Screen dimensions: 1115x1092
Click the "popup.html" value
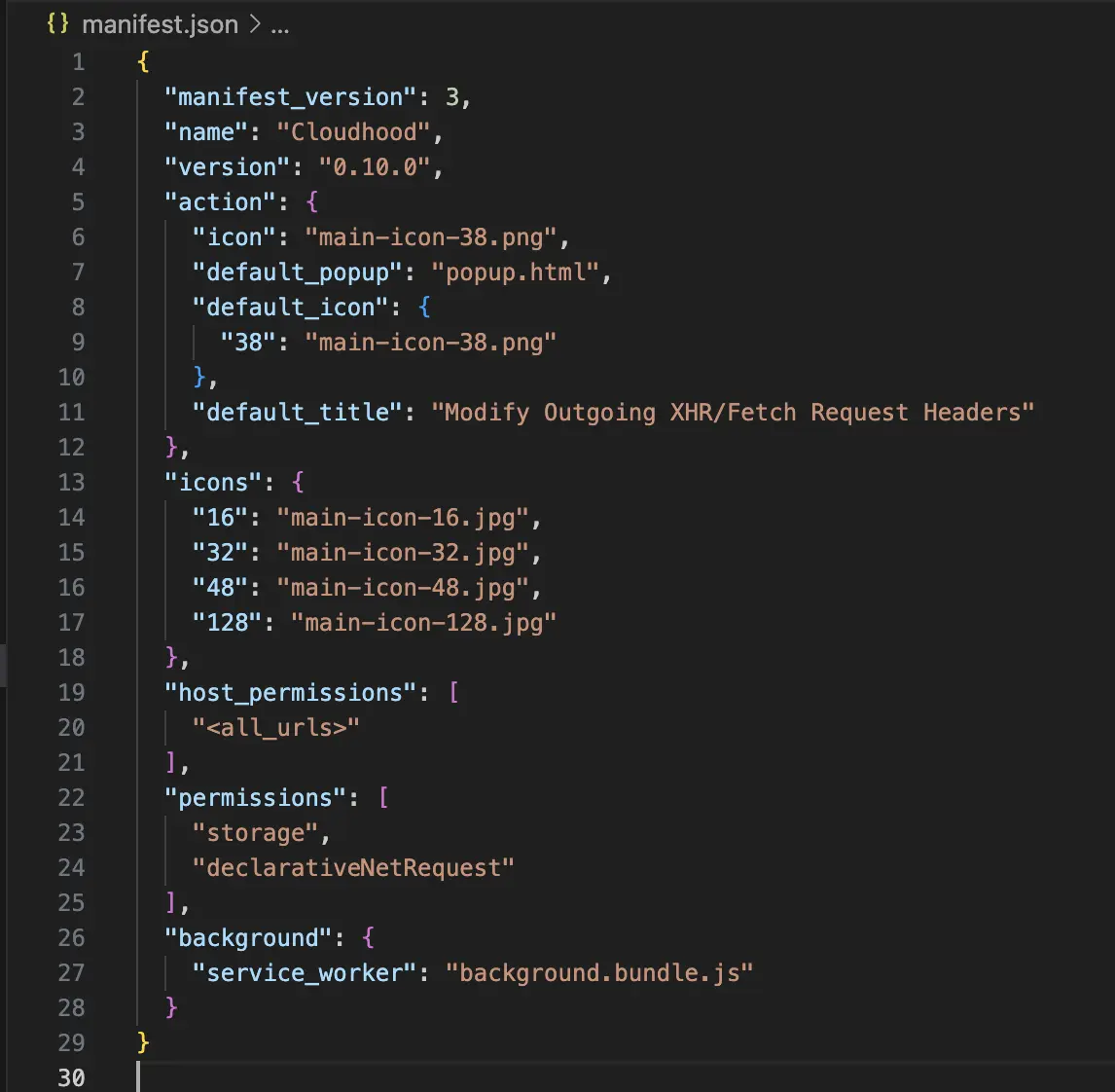(516, 272)
